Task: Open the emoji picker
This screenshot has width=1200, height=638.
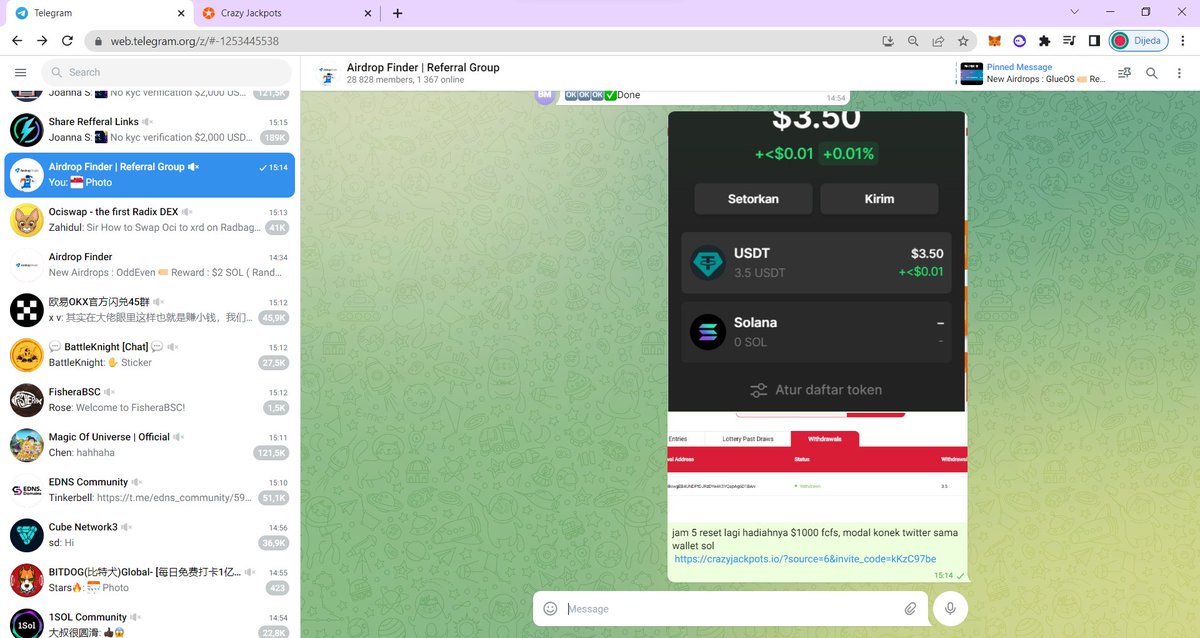Action: point(550,608)
